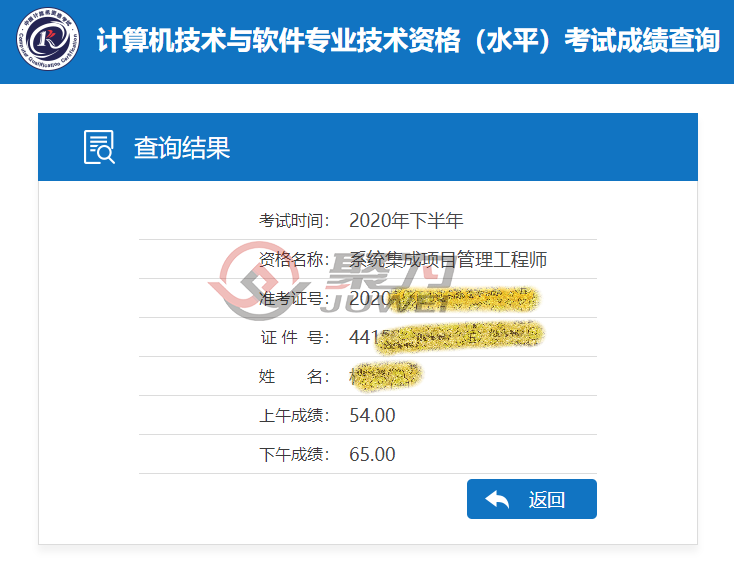This screenshot has height=561, width=734.
Task: Click the 准考证号 label
Action: pos(294,298)
